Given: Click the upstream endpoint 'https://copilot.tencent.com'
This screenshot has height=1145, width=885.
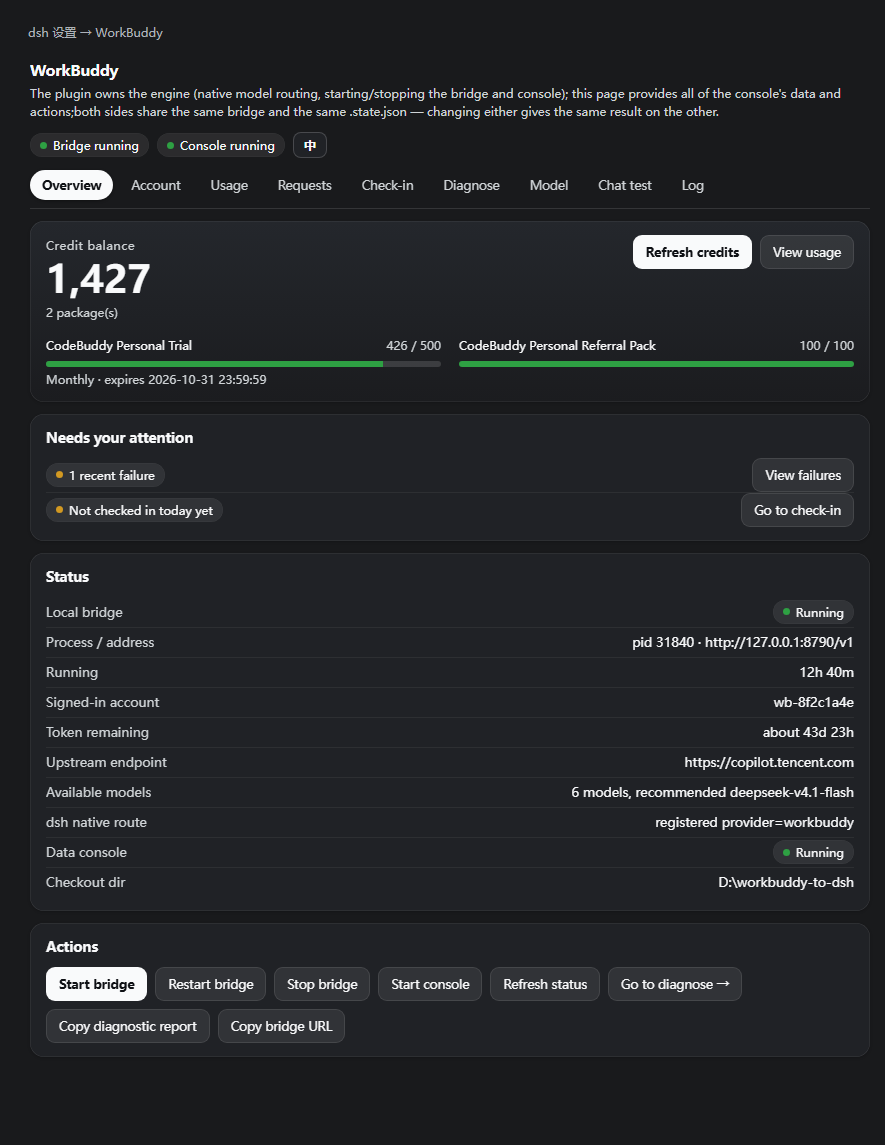Looking at the screenshot, I should pos(769,762).
